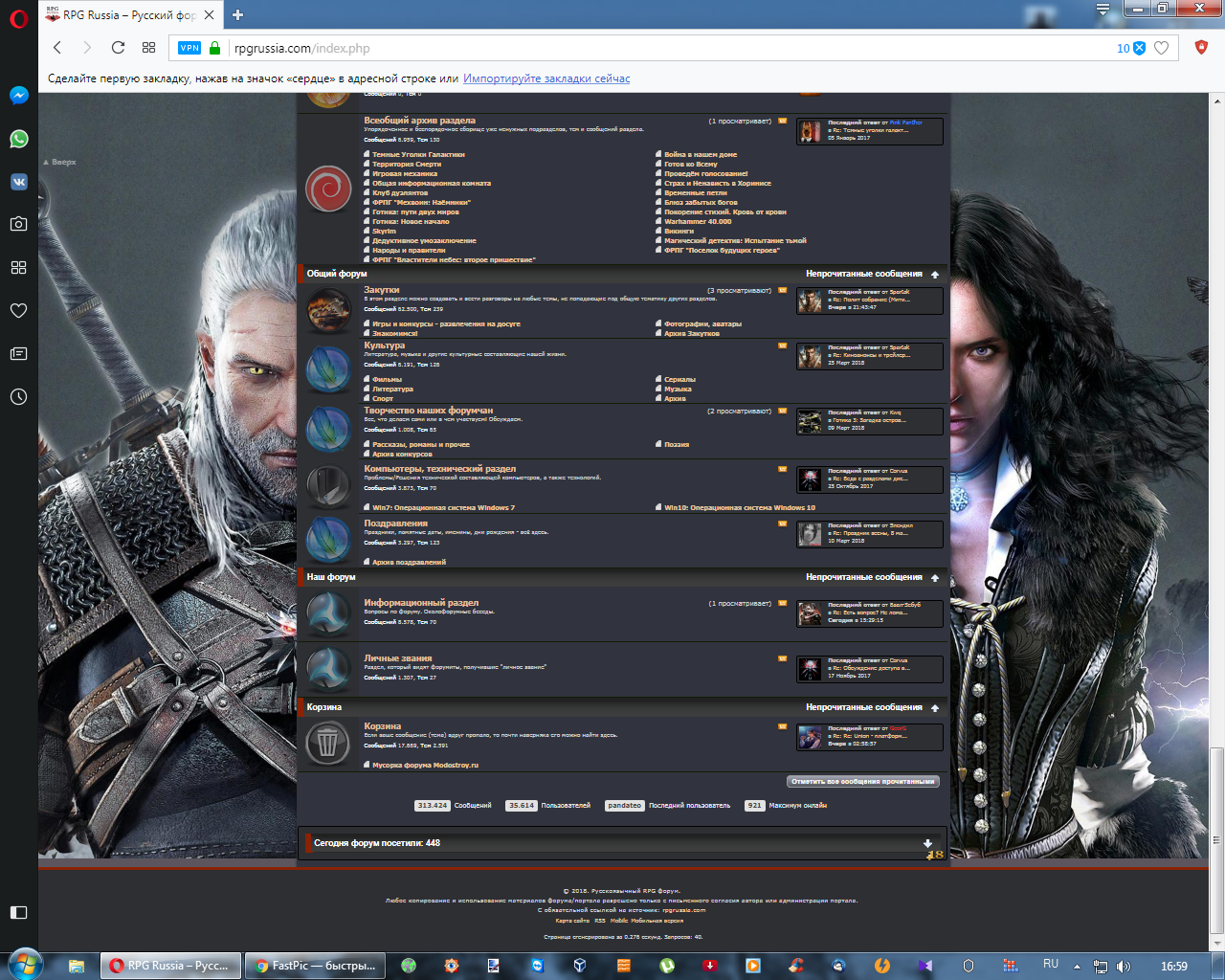1225x980 pixels.
Task: Open 'Win10: Операционная система Windows 10' subforum
Action: (740, 508)
